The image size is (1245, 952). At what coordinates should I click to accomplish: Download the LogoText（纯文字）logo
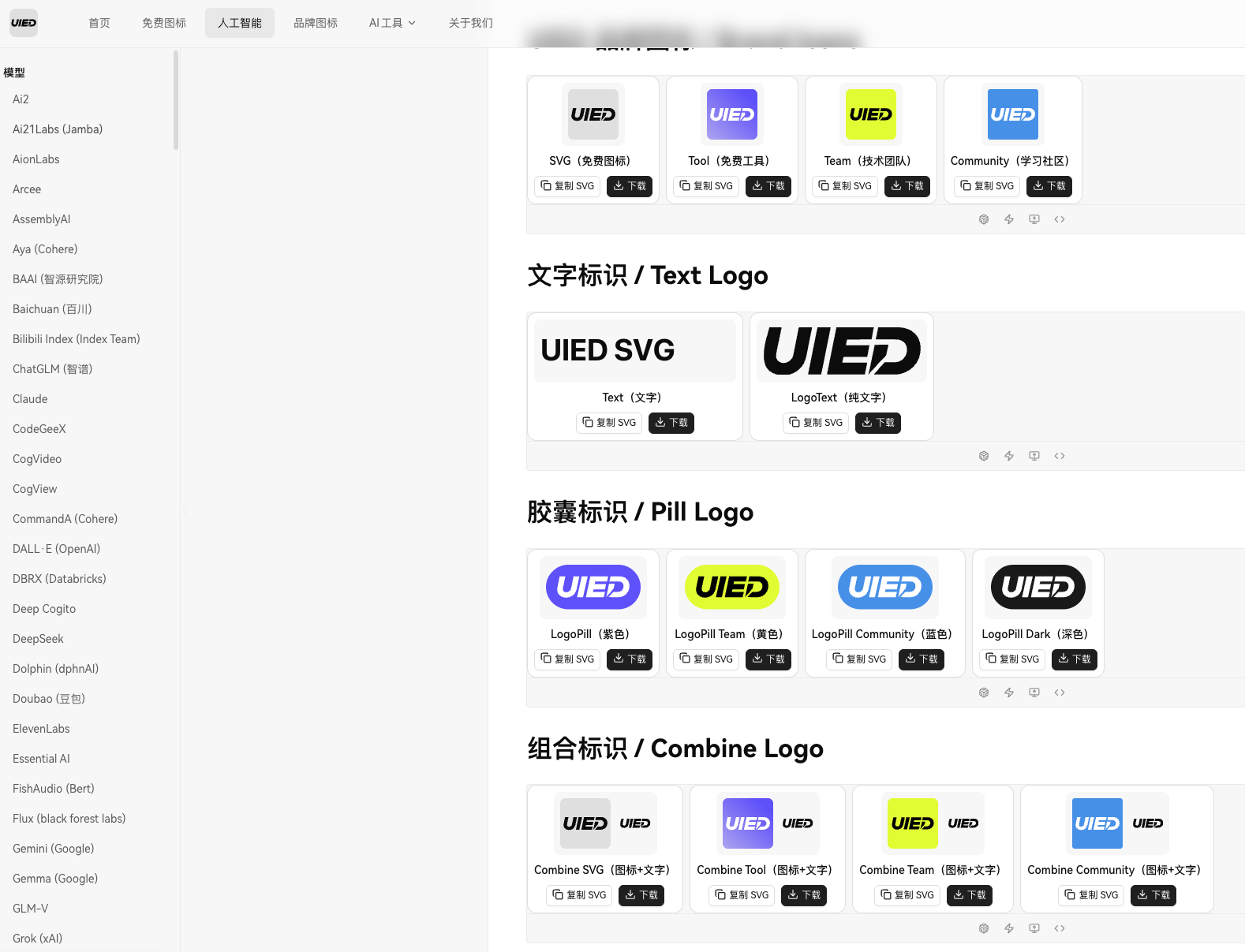(878, 423)
